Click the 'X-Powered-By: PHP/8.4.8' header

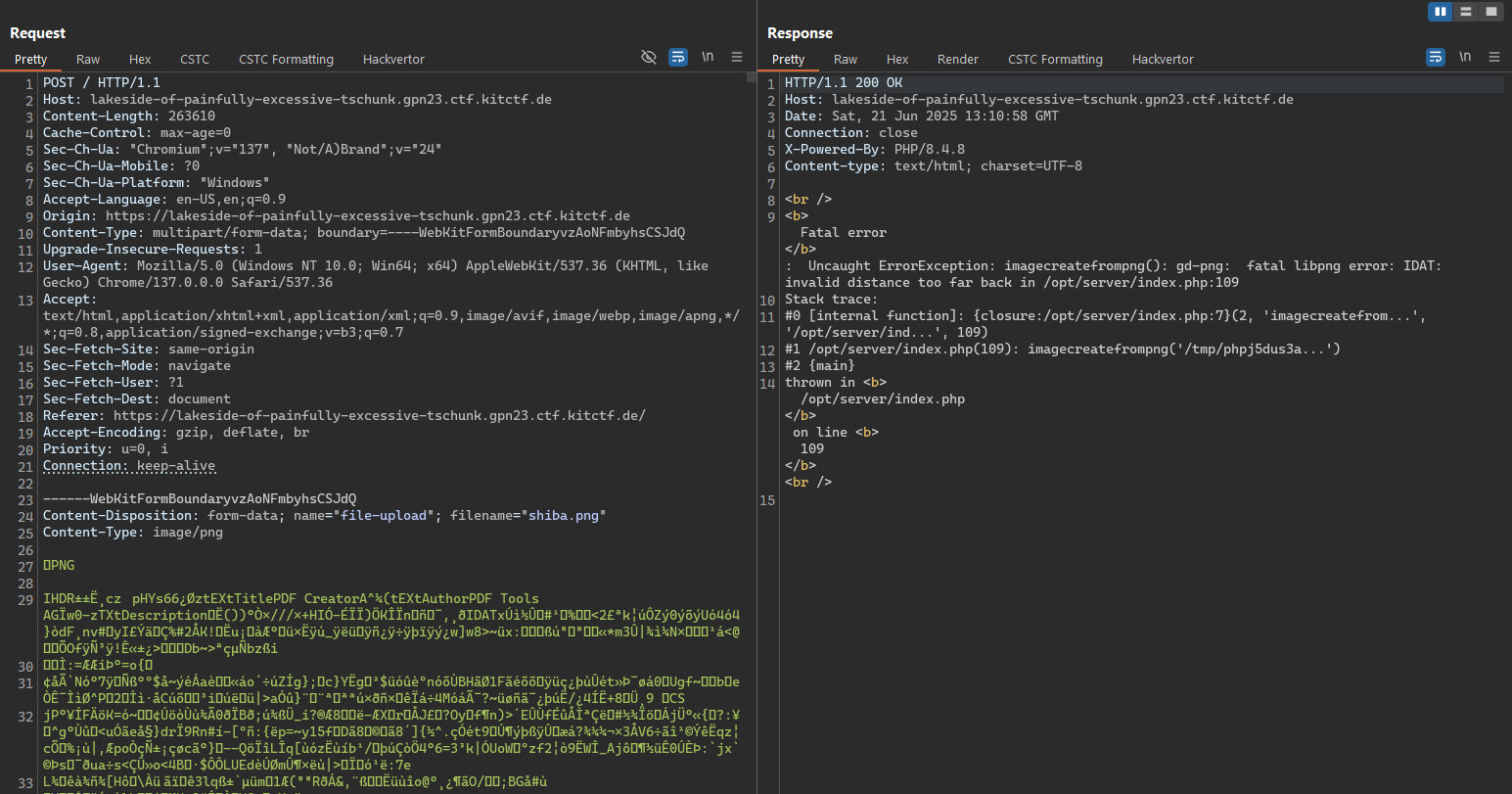tap(875, 149)
